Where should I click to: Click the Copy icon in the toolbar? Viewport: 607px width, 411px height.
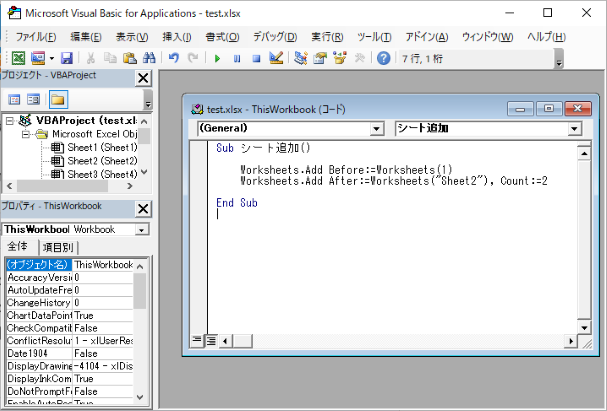click(110, 58)
